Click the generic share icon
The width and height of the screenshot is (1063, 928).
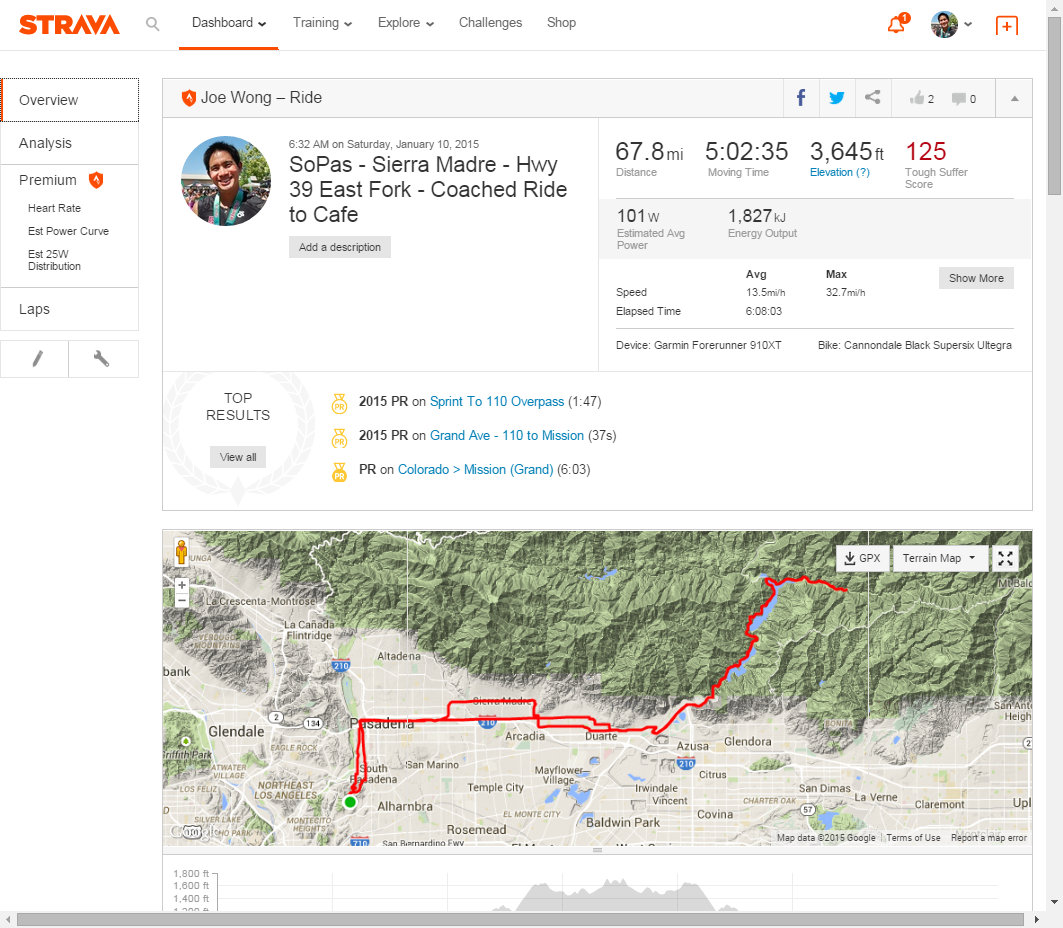pyautogui.click(x=873, y=98)
